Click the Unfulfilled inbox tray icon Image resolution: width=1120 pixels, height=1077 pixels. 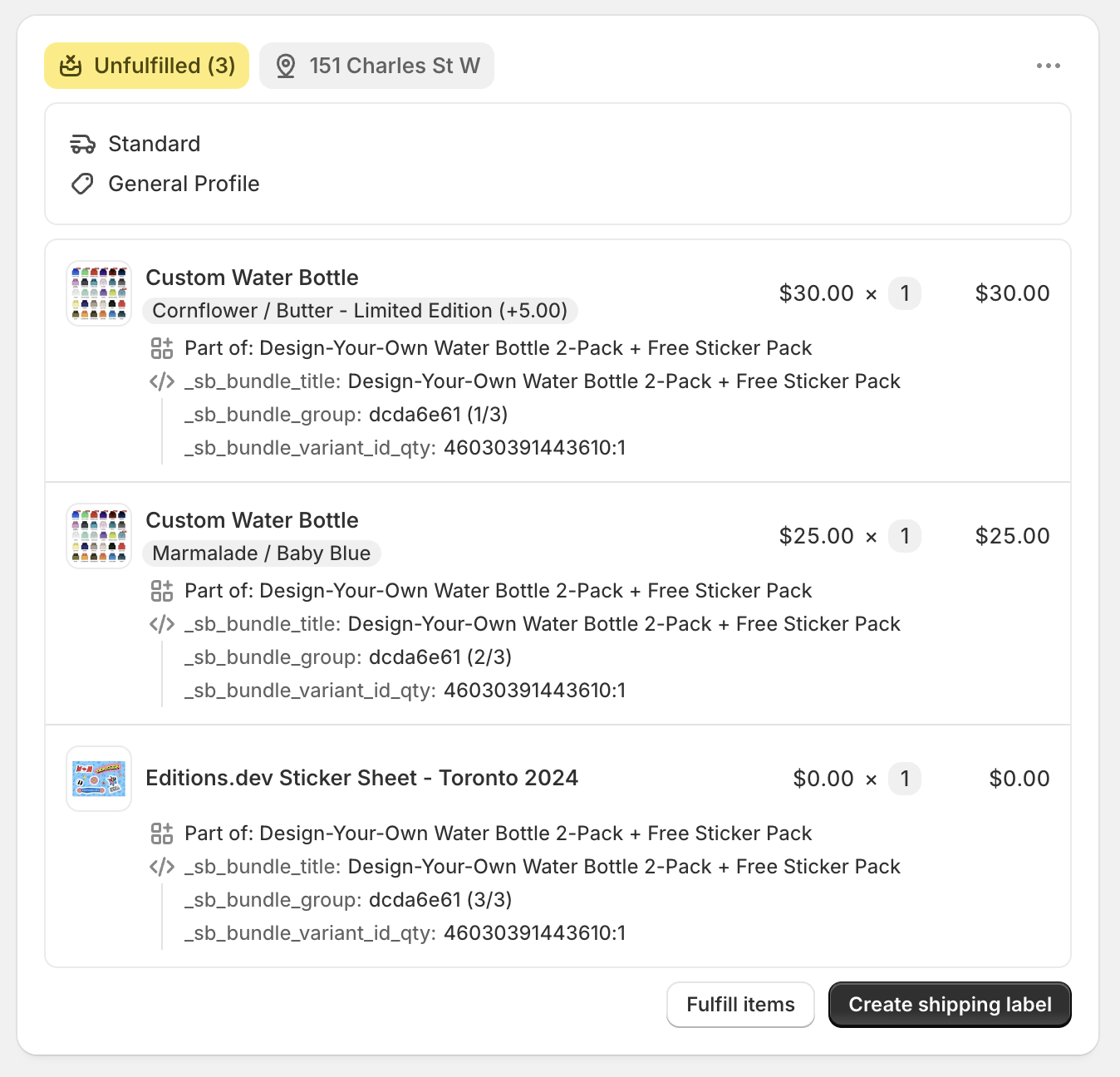click(71, 66)
